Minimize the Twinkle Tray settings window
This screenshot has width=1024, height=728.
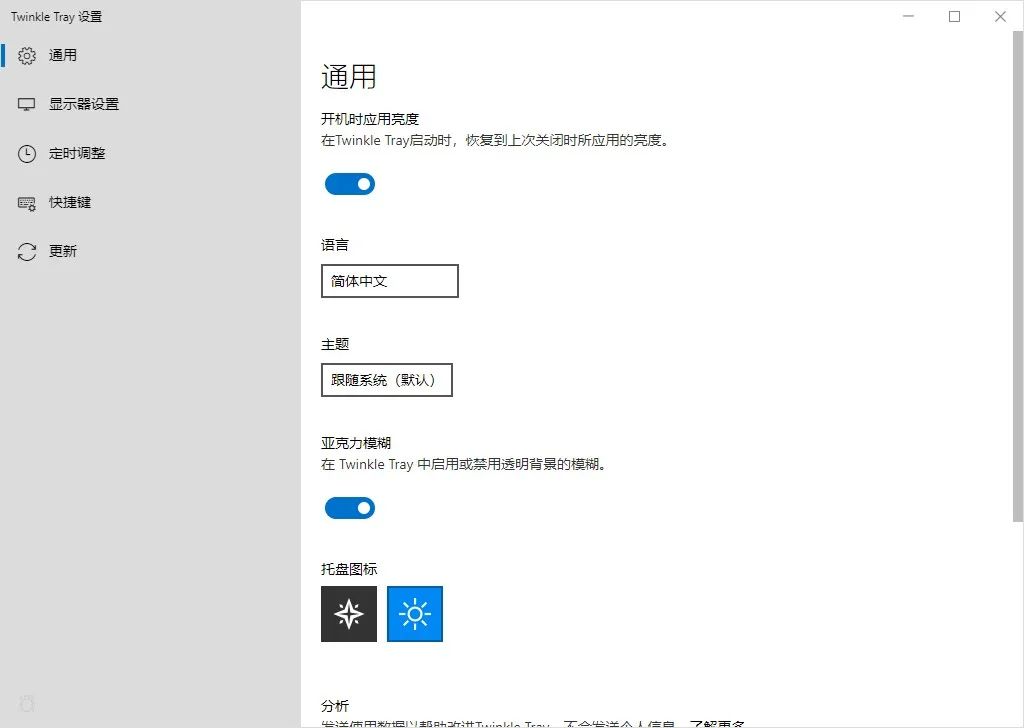(907, 17)
